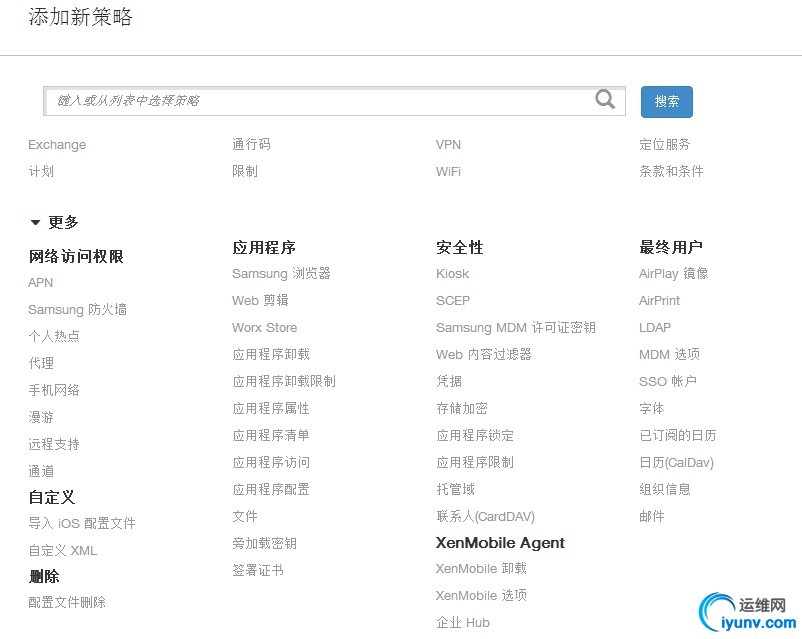Choose the XenMobile 选项 policy

[481, 596]
